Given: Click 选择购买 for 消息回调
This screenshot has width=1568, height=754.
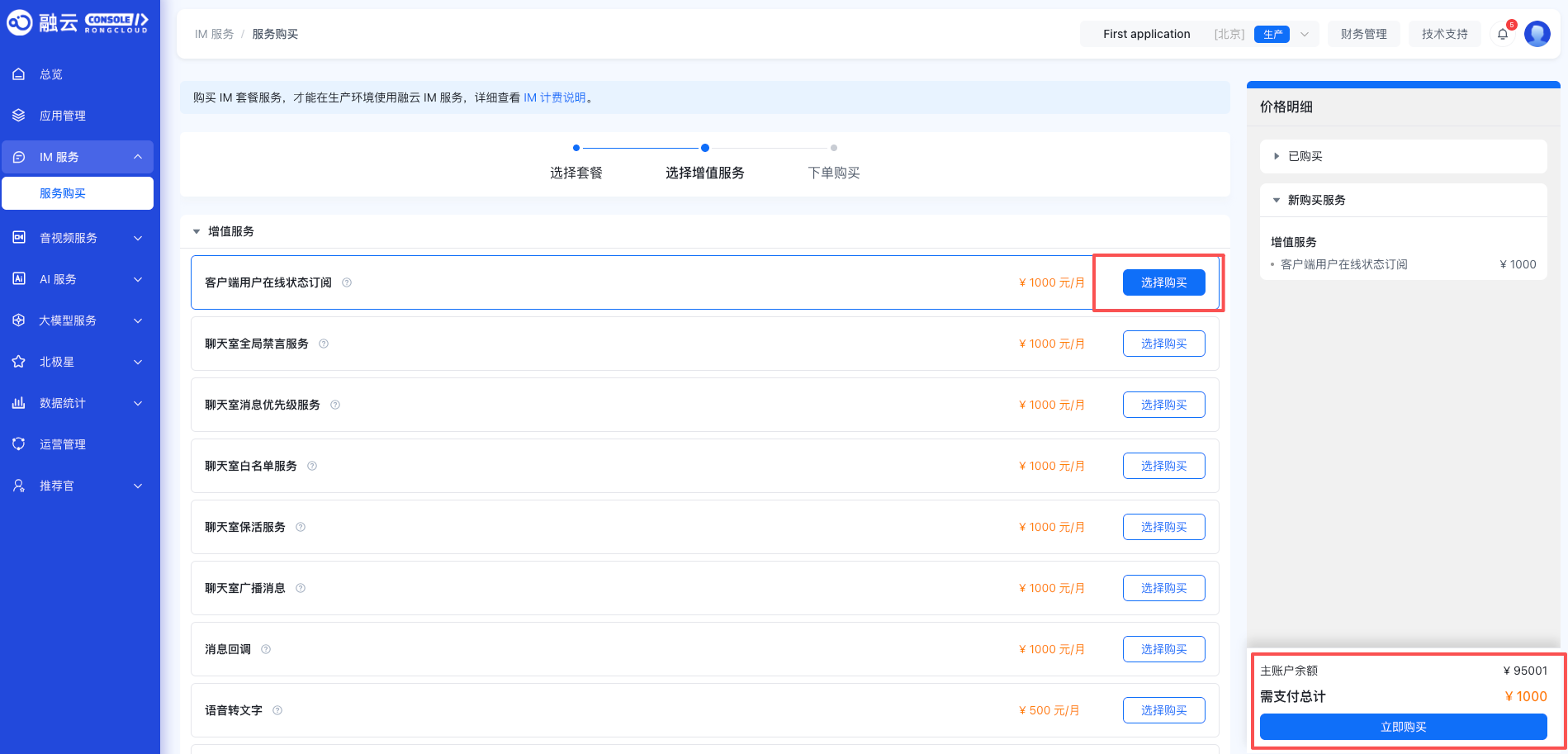Looking at the screenshot, I should tap(1164, 649).
